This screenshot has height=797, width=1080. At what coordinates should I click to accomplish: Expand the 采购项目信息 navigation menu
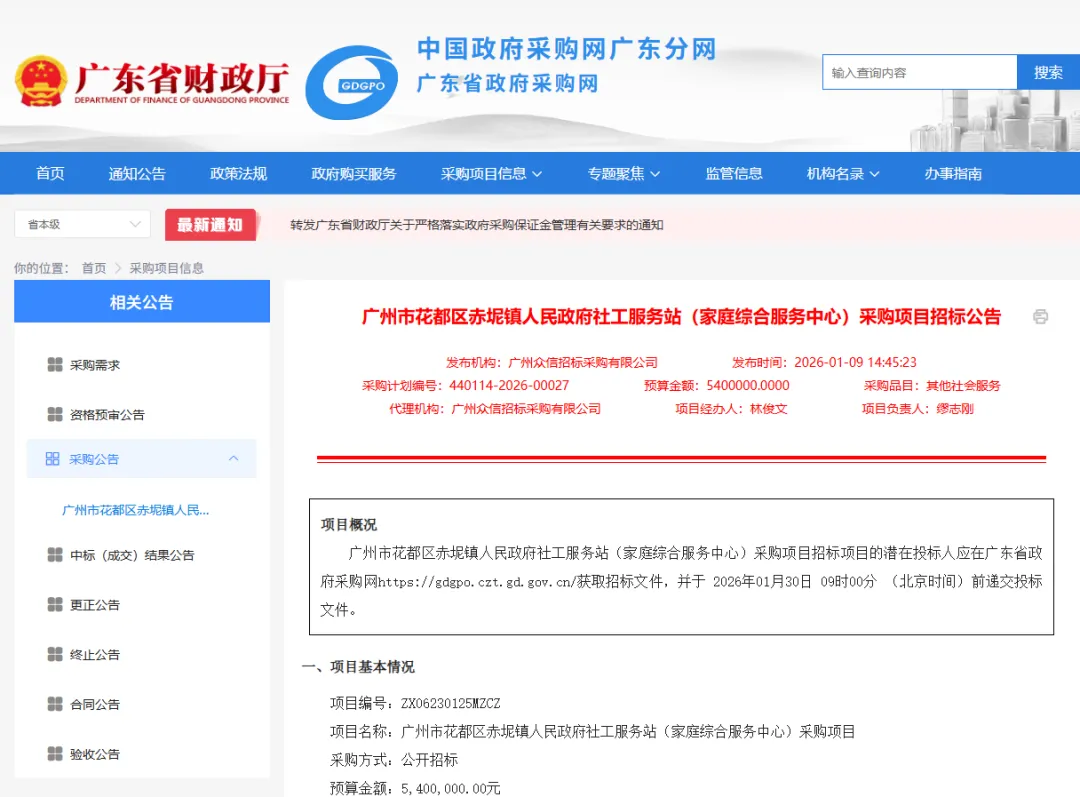point(491,174)
